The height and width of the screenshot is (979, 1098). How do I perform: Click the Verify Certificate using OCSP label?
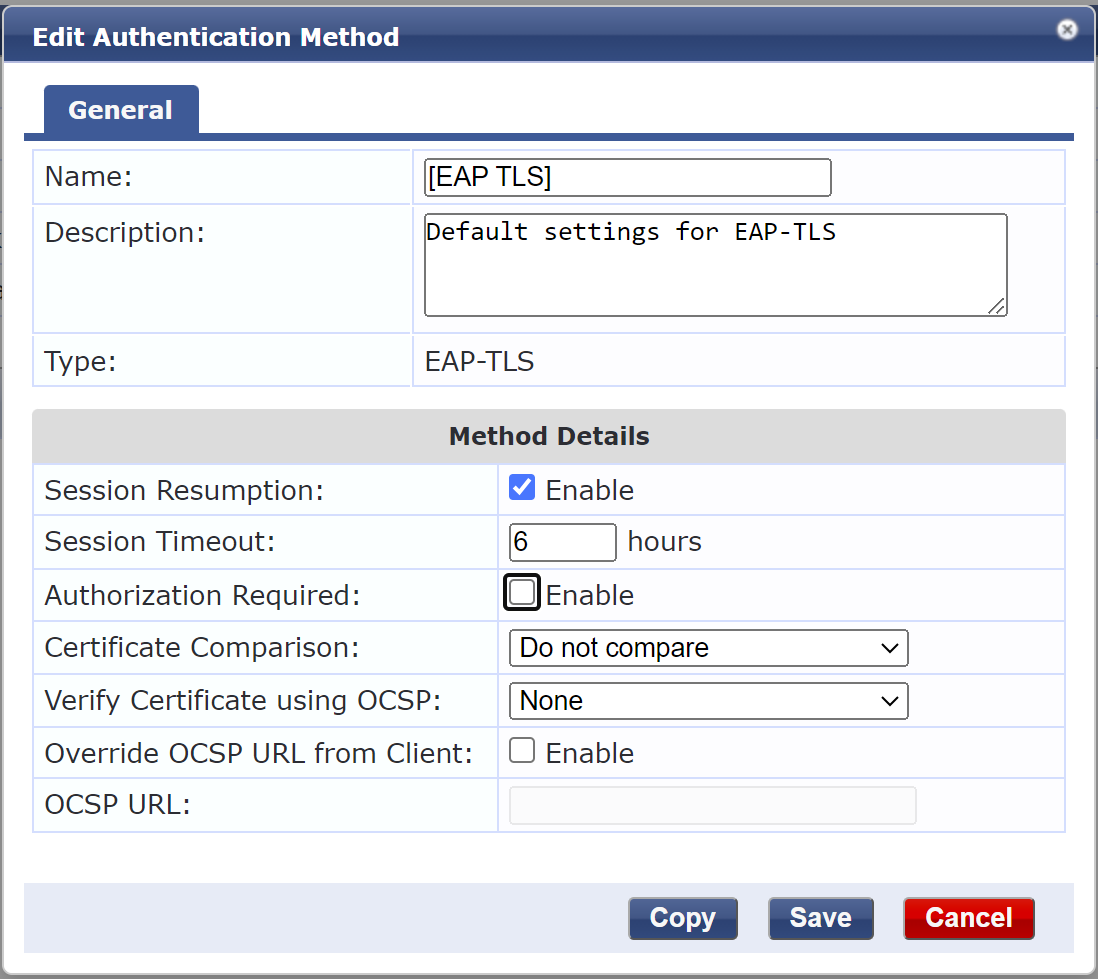(243, 701)
